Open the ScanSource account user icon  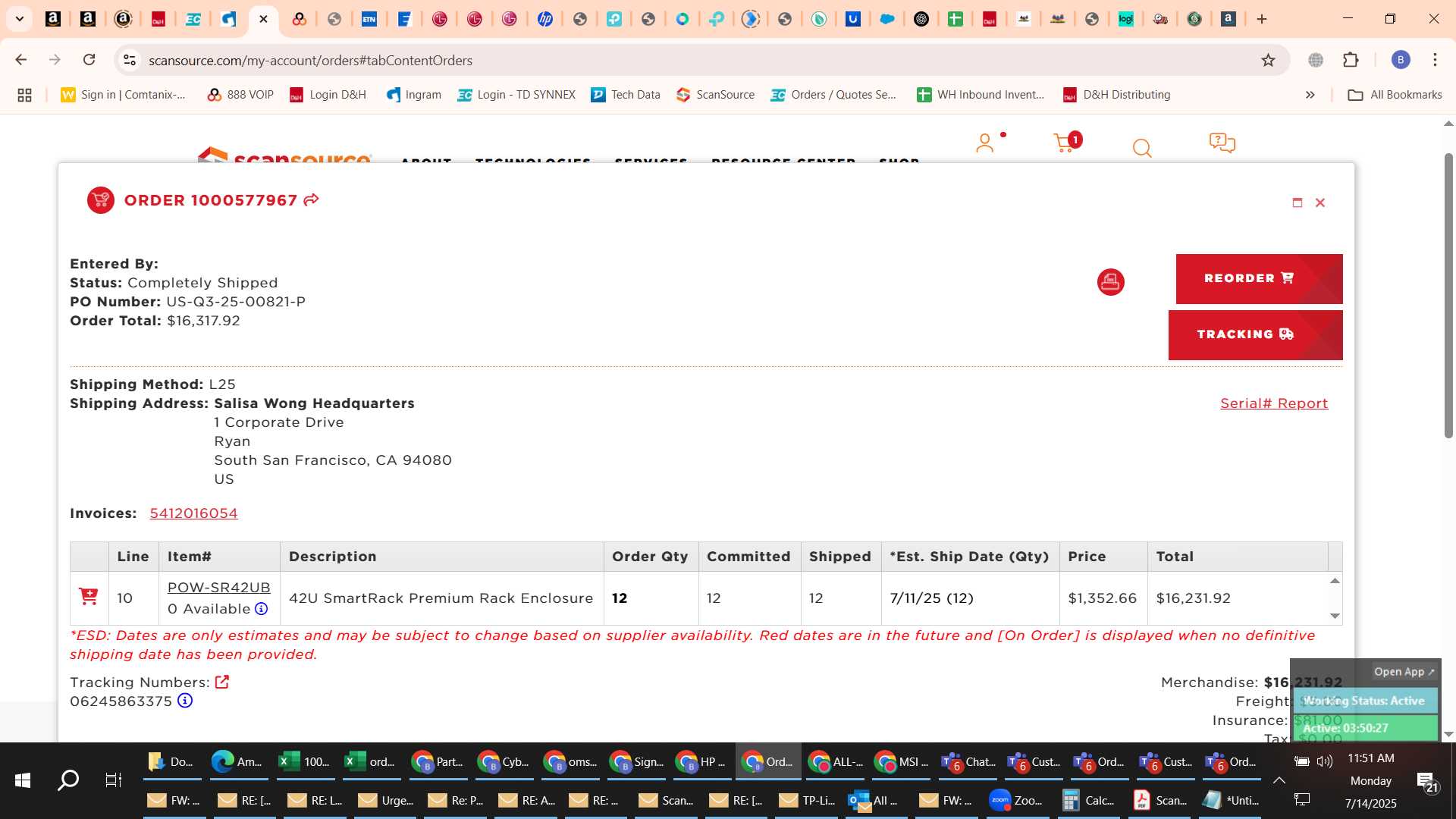984,143
